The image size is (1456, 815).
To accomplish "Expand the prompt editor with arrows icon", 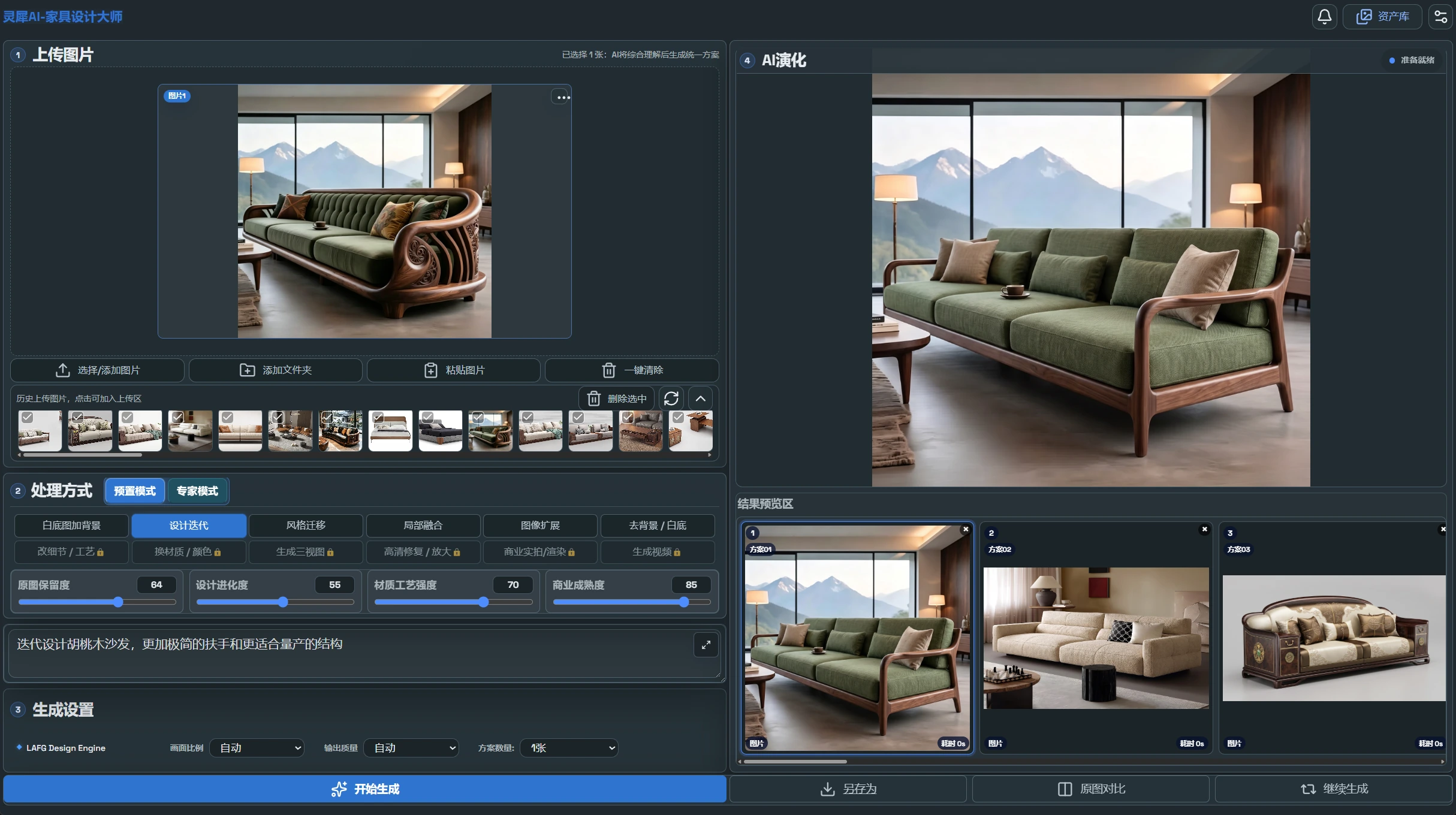I will [706, 645].
